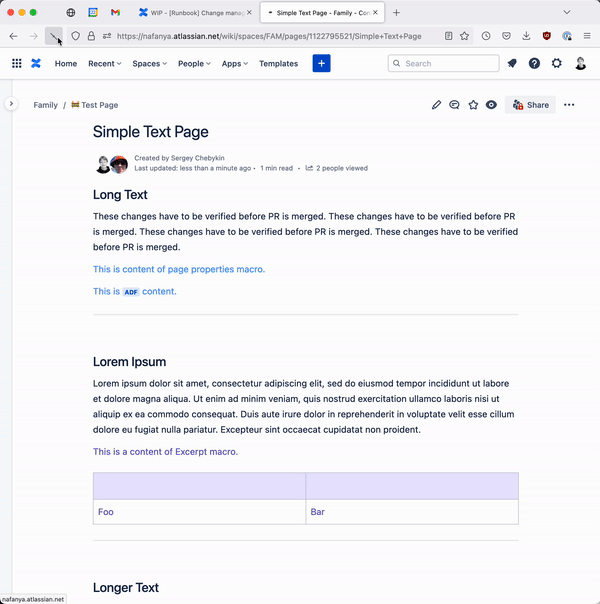Open the pinned Gmail tab

(115, 13)
